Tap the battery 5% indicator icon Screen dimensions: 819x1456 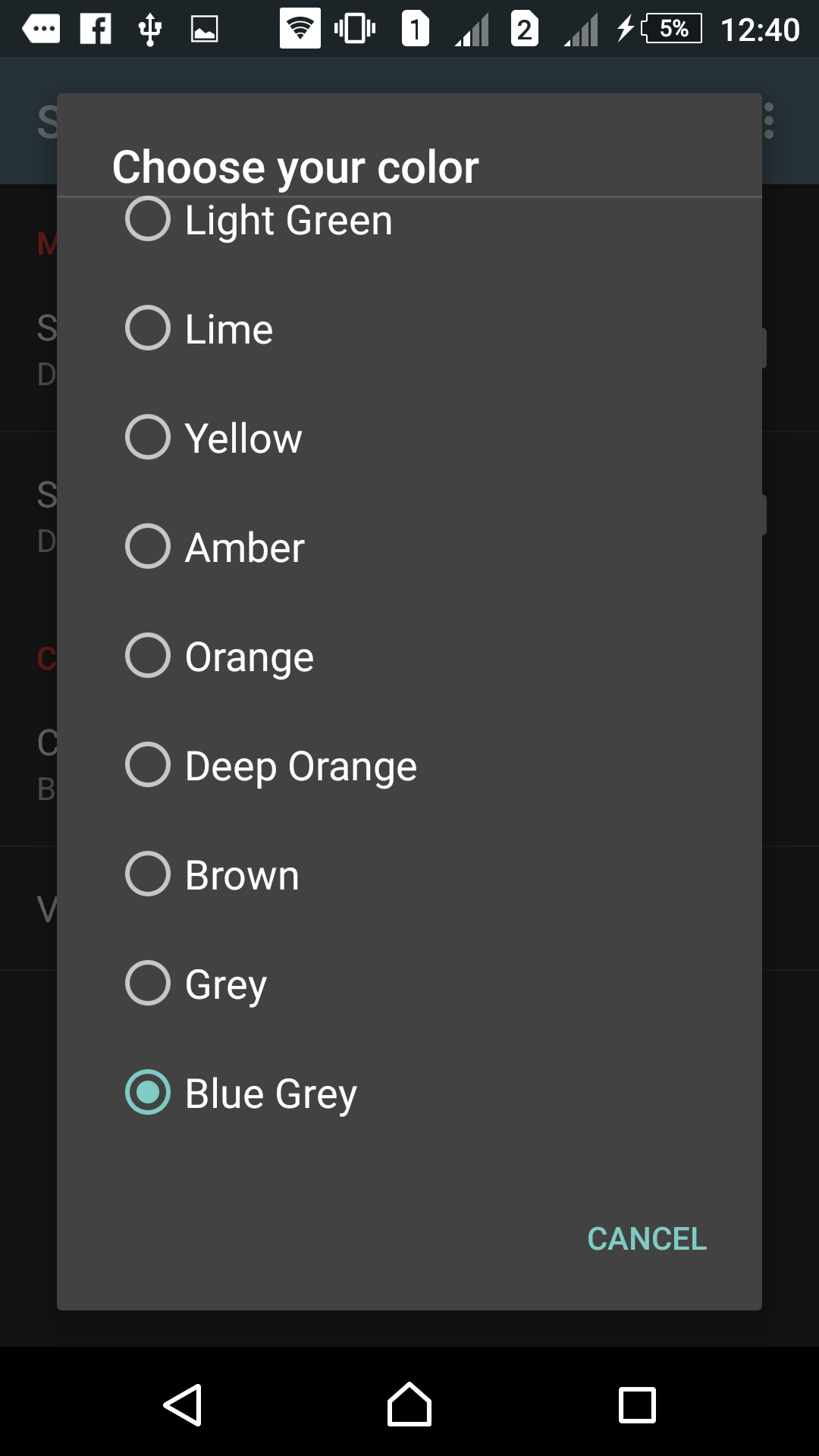pos(672,29)
